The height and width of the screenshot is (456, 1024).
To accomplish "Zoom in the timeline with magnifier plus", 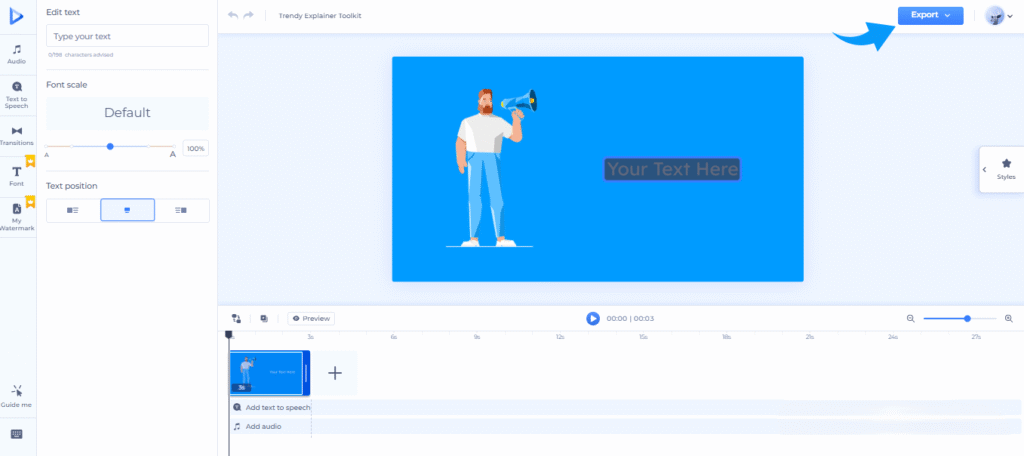I will coord(1008,318).
